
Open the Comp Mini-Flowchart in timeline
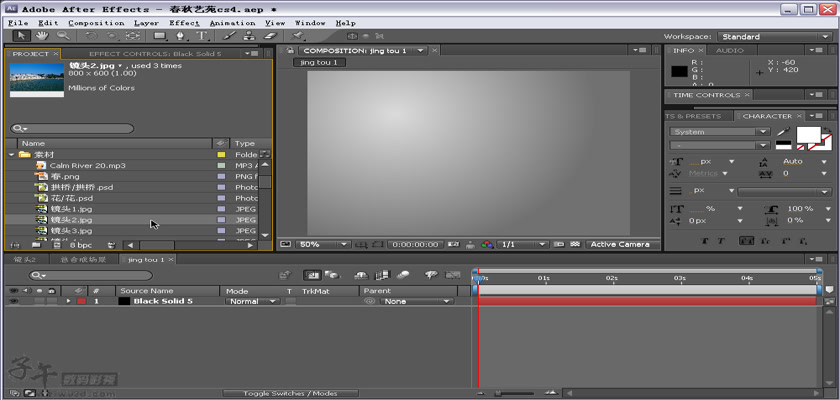286,275
